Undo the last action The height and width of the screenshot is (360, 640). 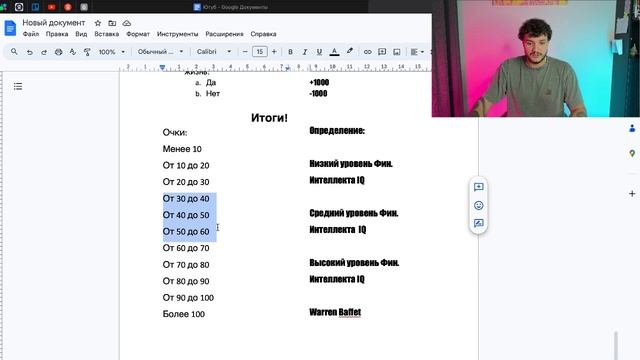(x=29, y=52)
